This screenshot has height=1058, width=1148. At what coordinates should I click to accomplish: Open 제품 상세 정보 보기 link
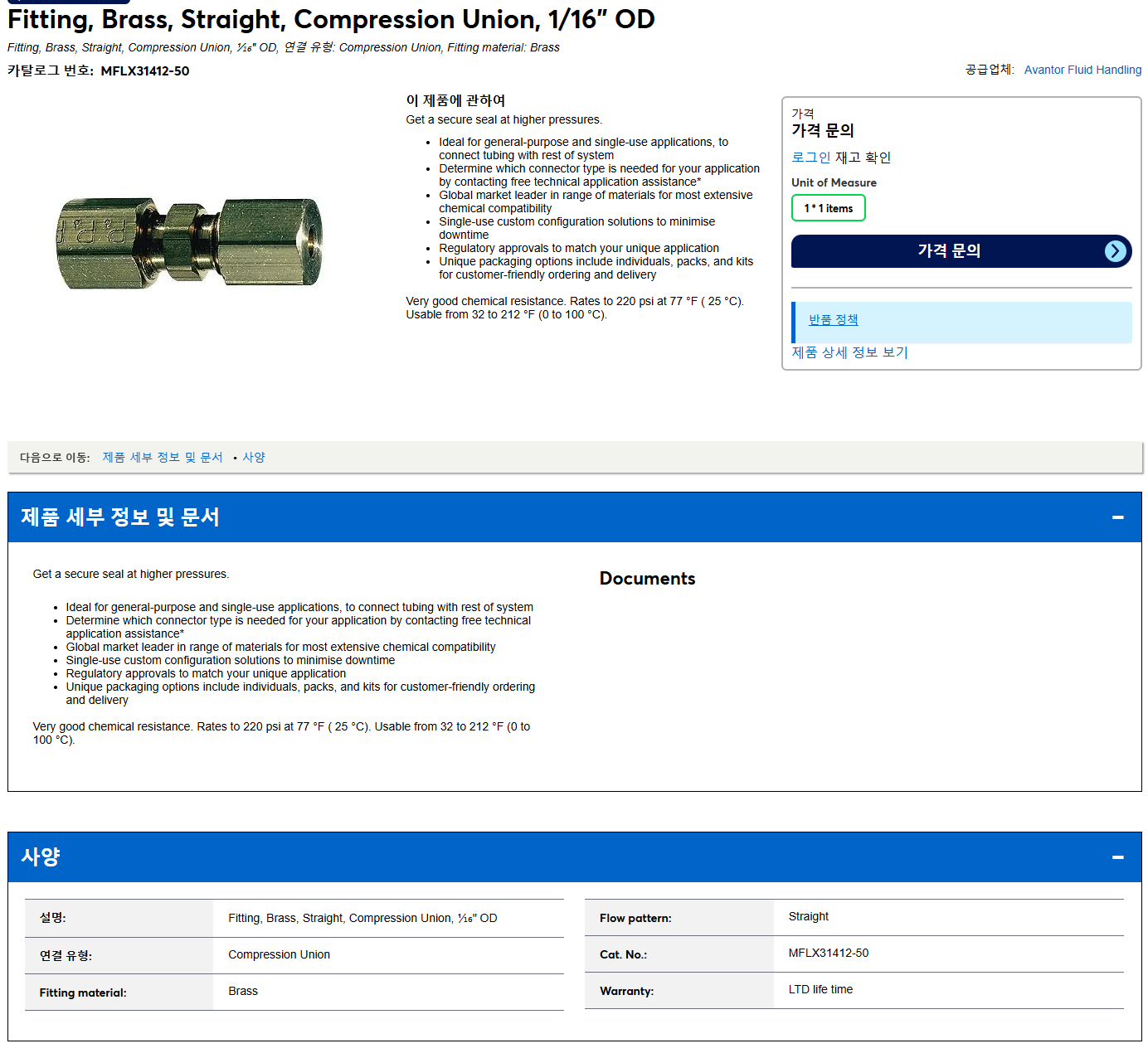coord(849,352)
